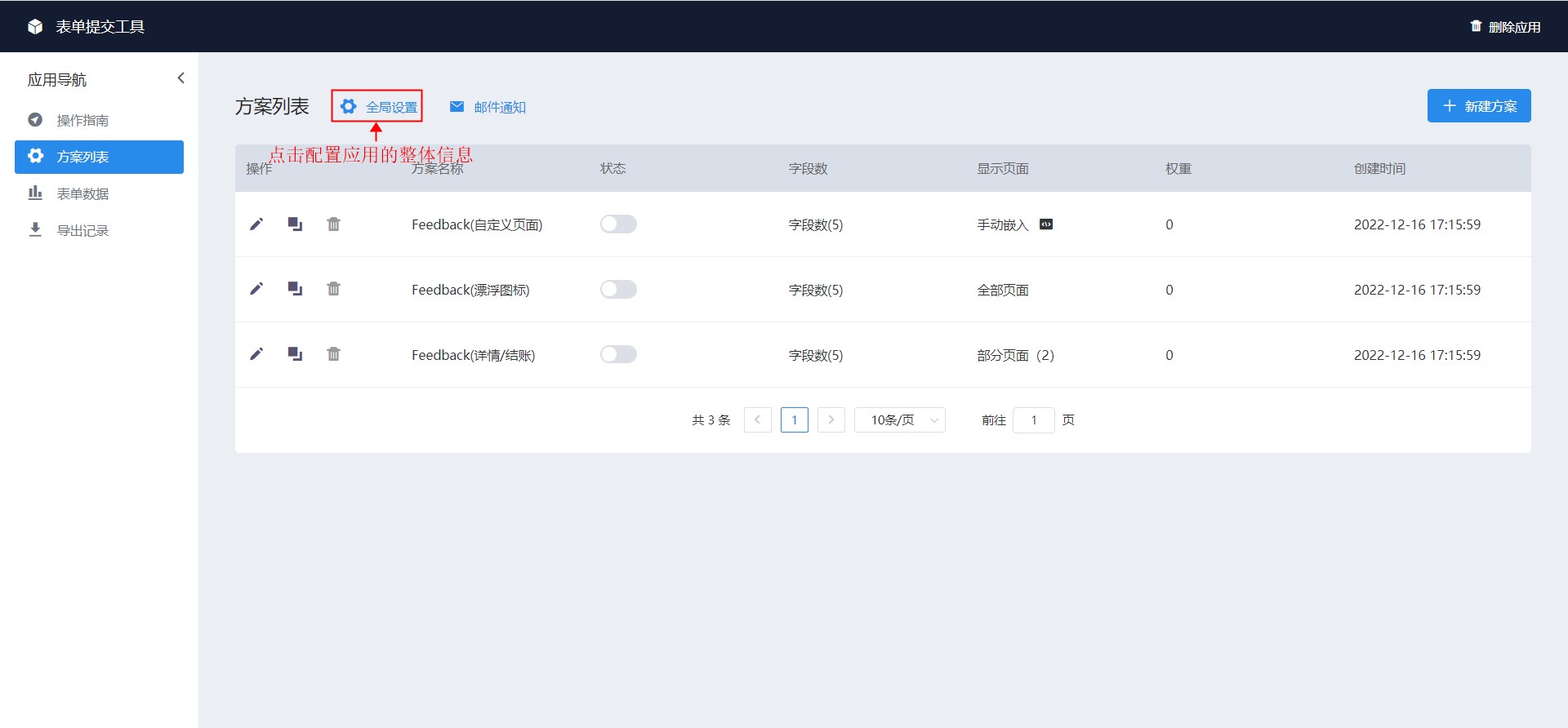Click the 导出记录 download icon

tap(35, 230)
